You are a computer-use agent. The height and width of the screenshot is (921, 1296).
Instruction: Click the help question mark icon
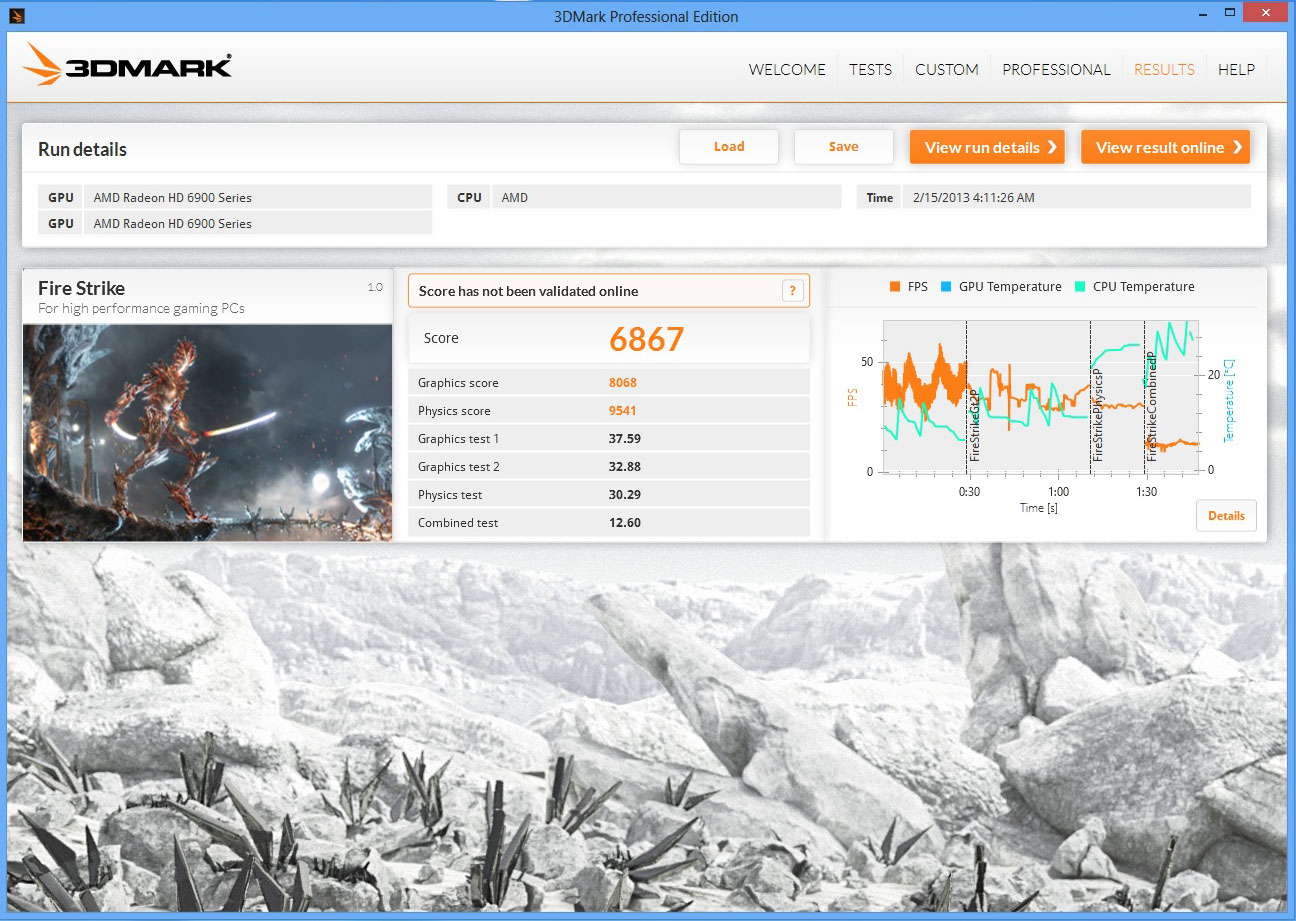[x=792, y=291]
